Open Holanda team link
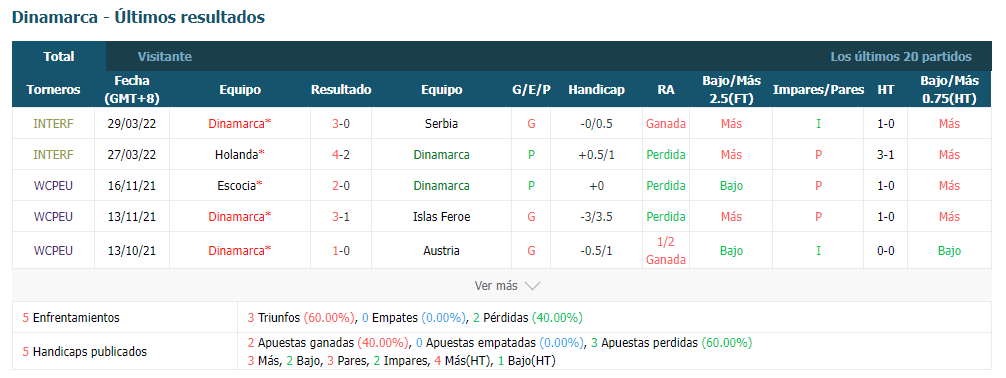 (x=240, y=155)
